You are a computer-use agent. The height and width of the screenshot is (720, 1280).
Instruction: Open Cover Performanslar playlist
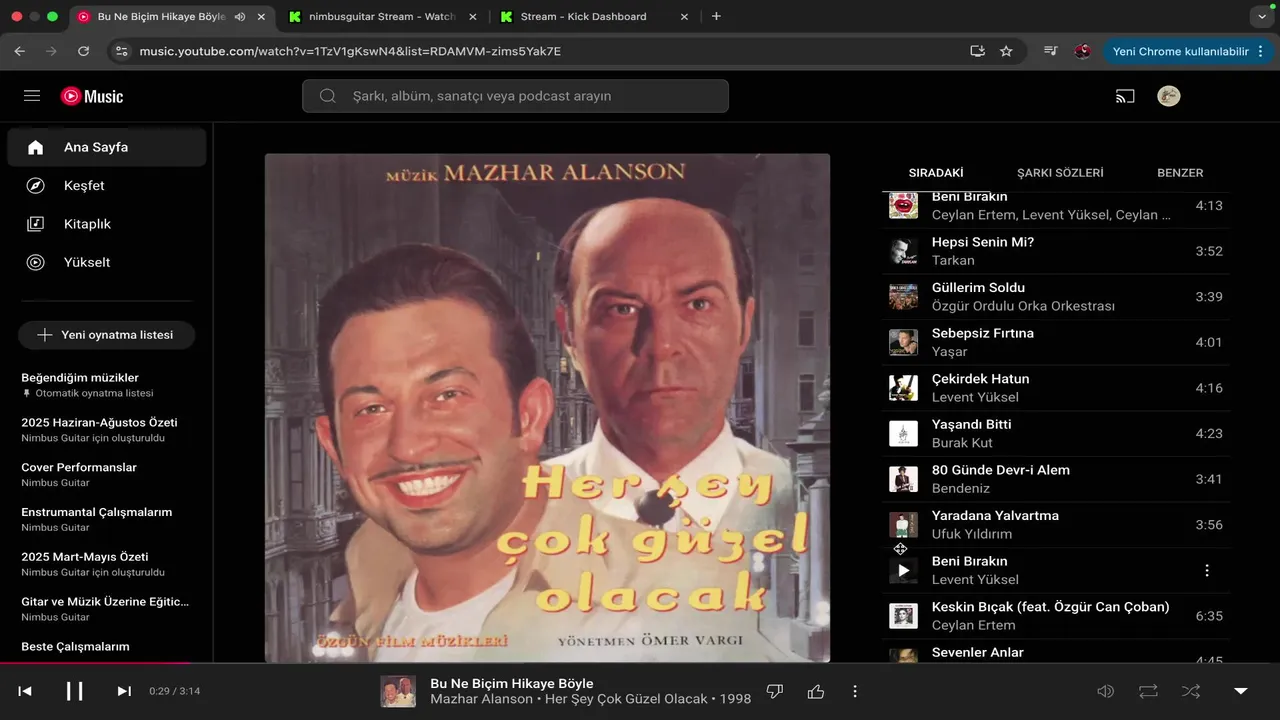[106, 475]
